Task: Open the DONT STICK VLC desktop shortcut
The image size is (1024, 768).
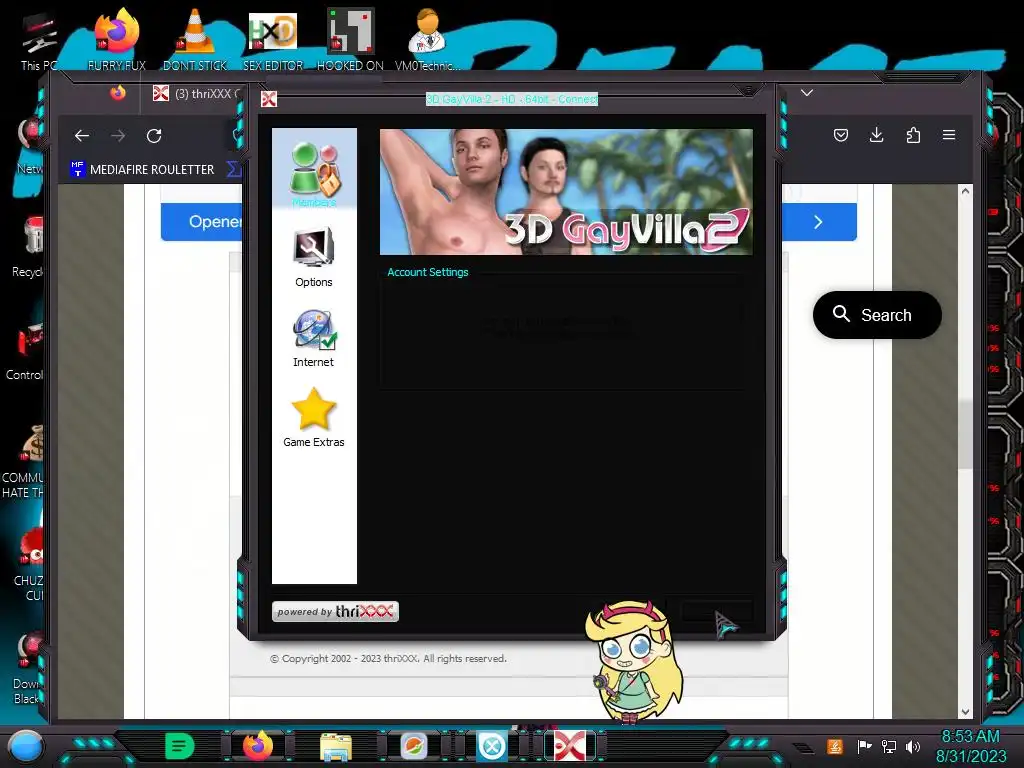Action: tap(195, 39)
